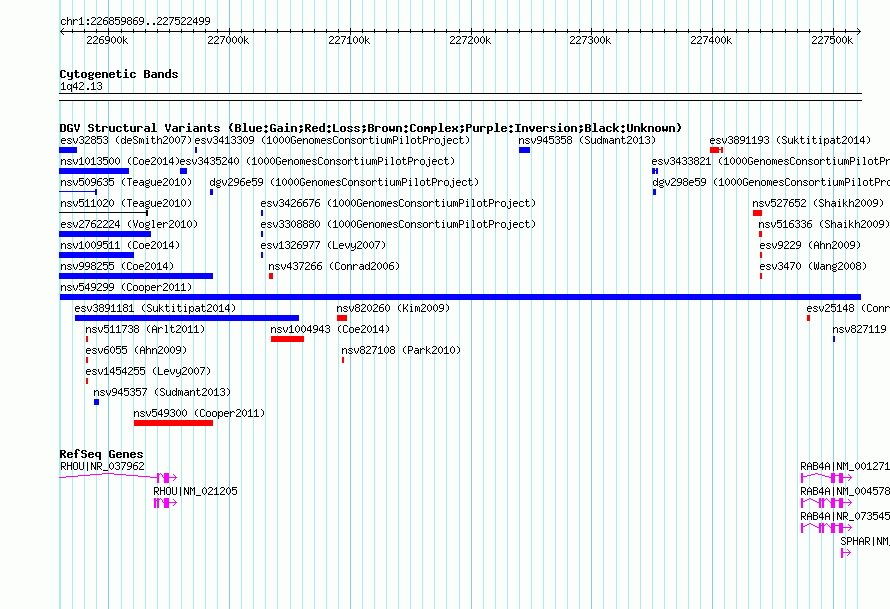Image resolution: width=890 pixels, height=609 pixels.
Task: Click the 227200k ruler position
Action: pos(470,40)
